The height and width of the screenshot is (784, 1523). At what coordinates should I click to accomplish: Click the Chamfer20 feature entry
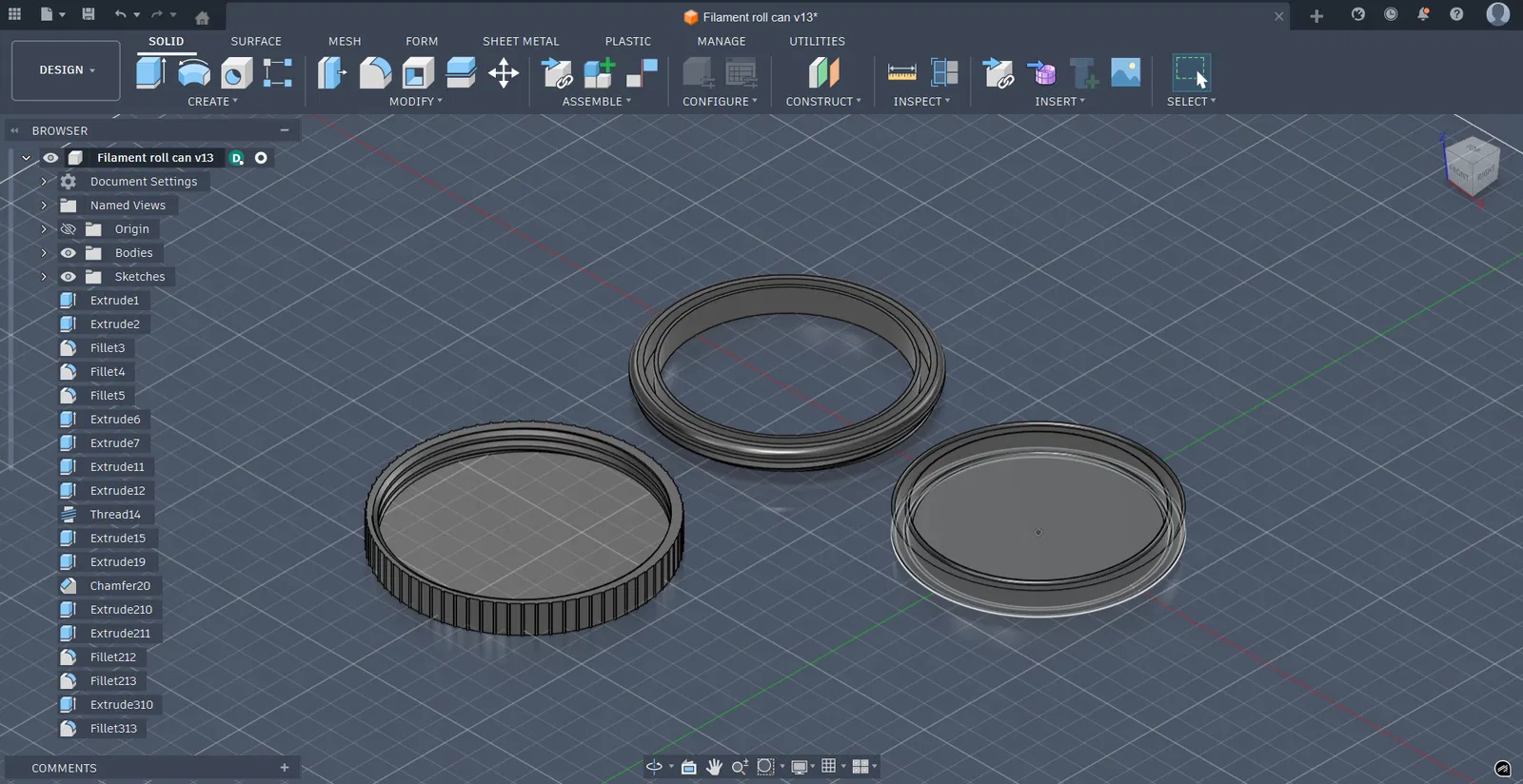coord(120,586)
